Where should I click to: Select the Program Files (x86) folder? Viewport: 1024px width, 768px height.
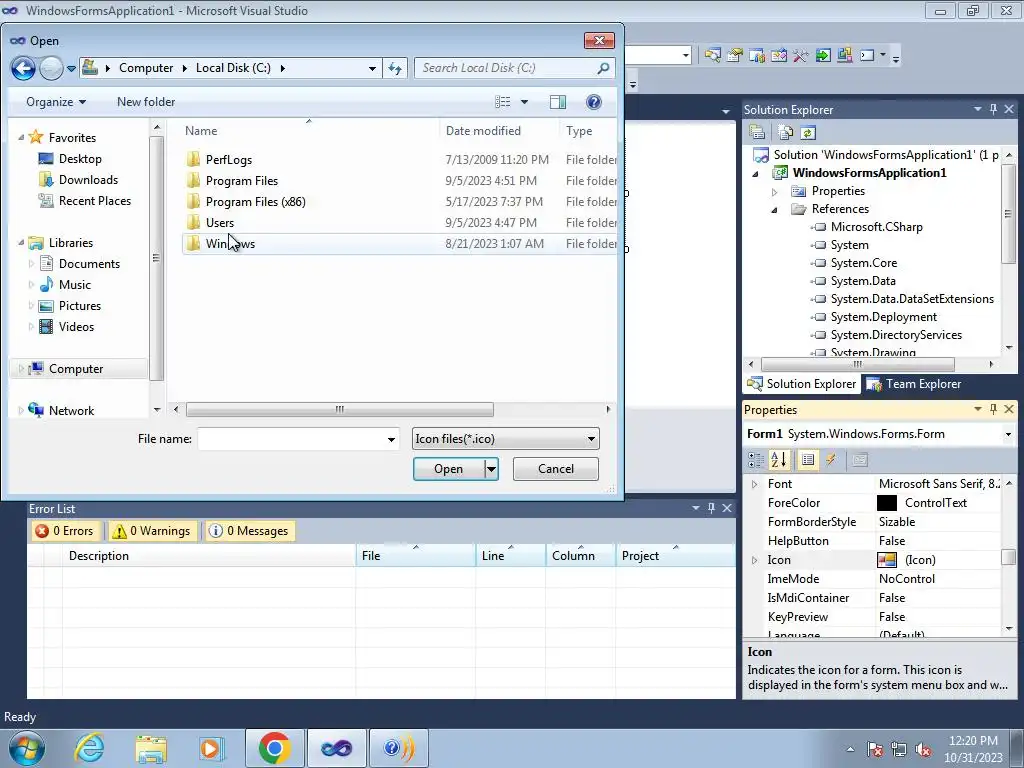pyautogui.click(x=255, y=202)
